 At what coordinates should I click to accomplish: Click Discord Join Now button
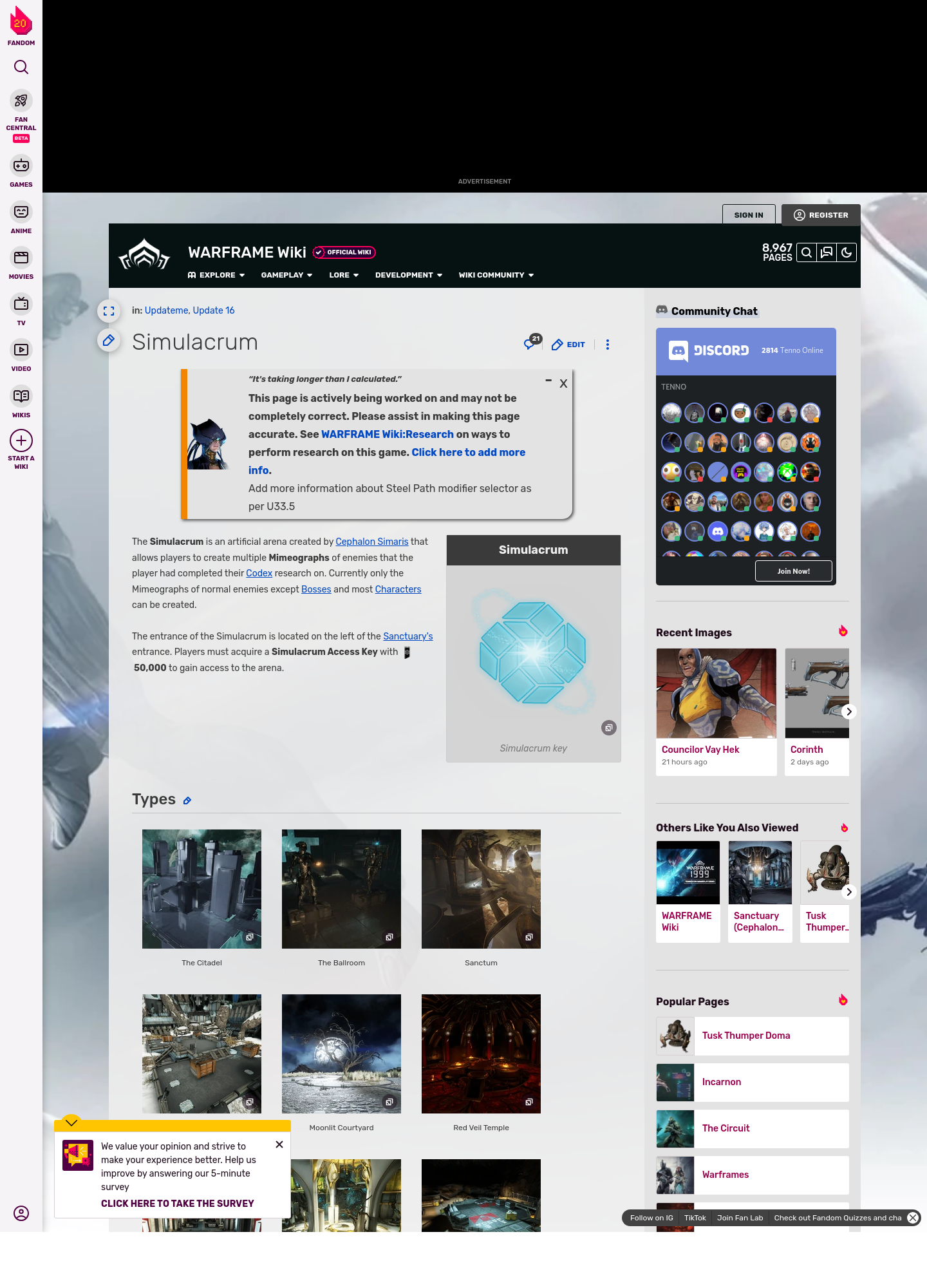pos(794,571)
